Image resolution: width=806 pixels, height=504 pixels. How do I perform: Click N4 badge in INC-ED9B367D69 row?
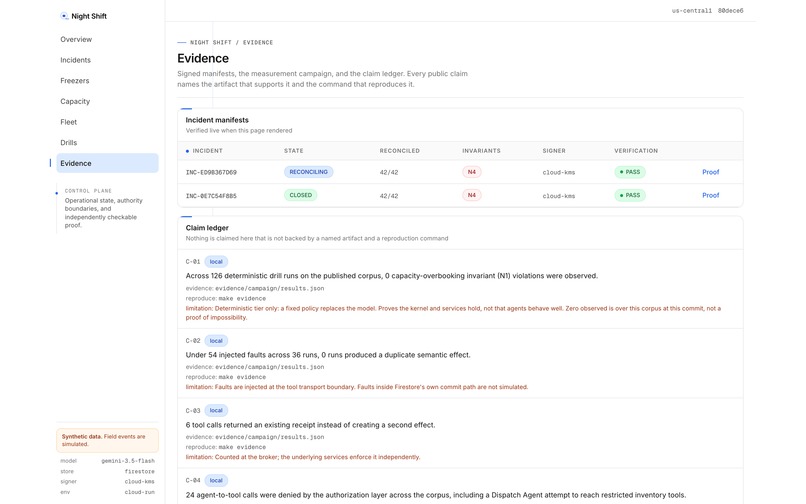(471, 172)
